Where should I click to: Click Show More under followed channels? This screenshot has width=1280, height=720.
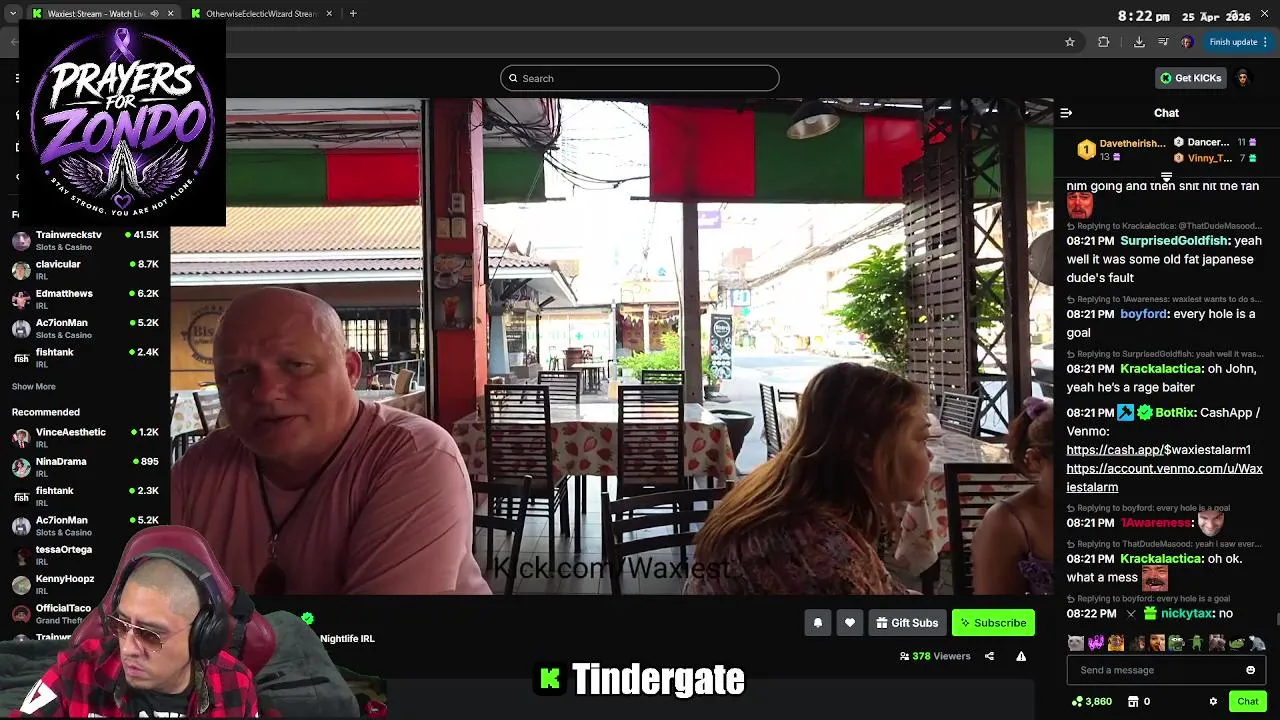pyautogui.click(x=34, y=387)
